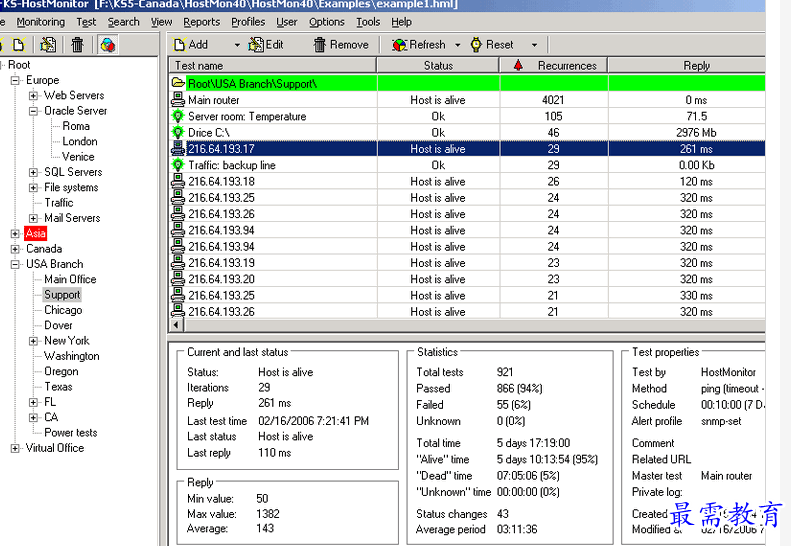Collapse the Oracle Server node
Screen dimensions: 791x546
[x=33, y=111]
